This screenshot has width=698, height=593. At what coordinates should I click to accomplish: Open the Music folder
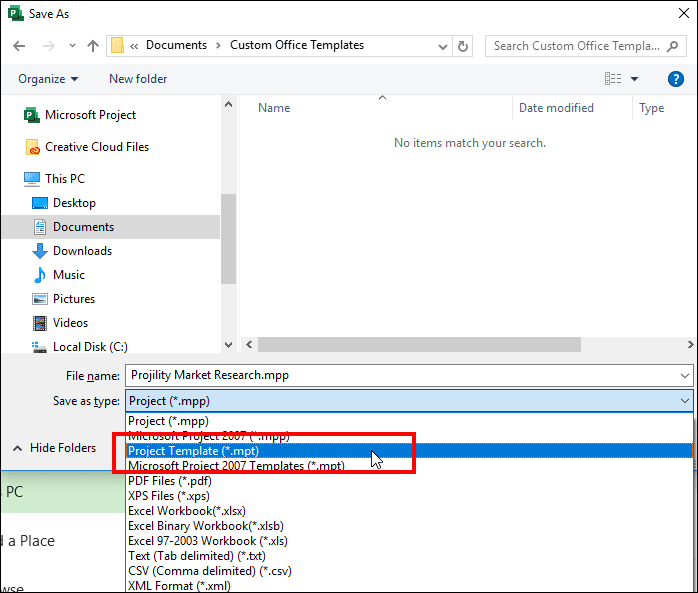(x=69, y=275)
